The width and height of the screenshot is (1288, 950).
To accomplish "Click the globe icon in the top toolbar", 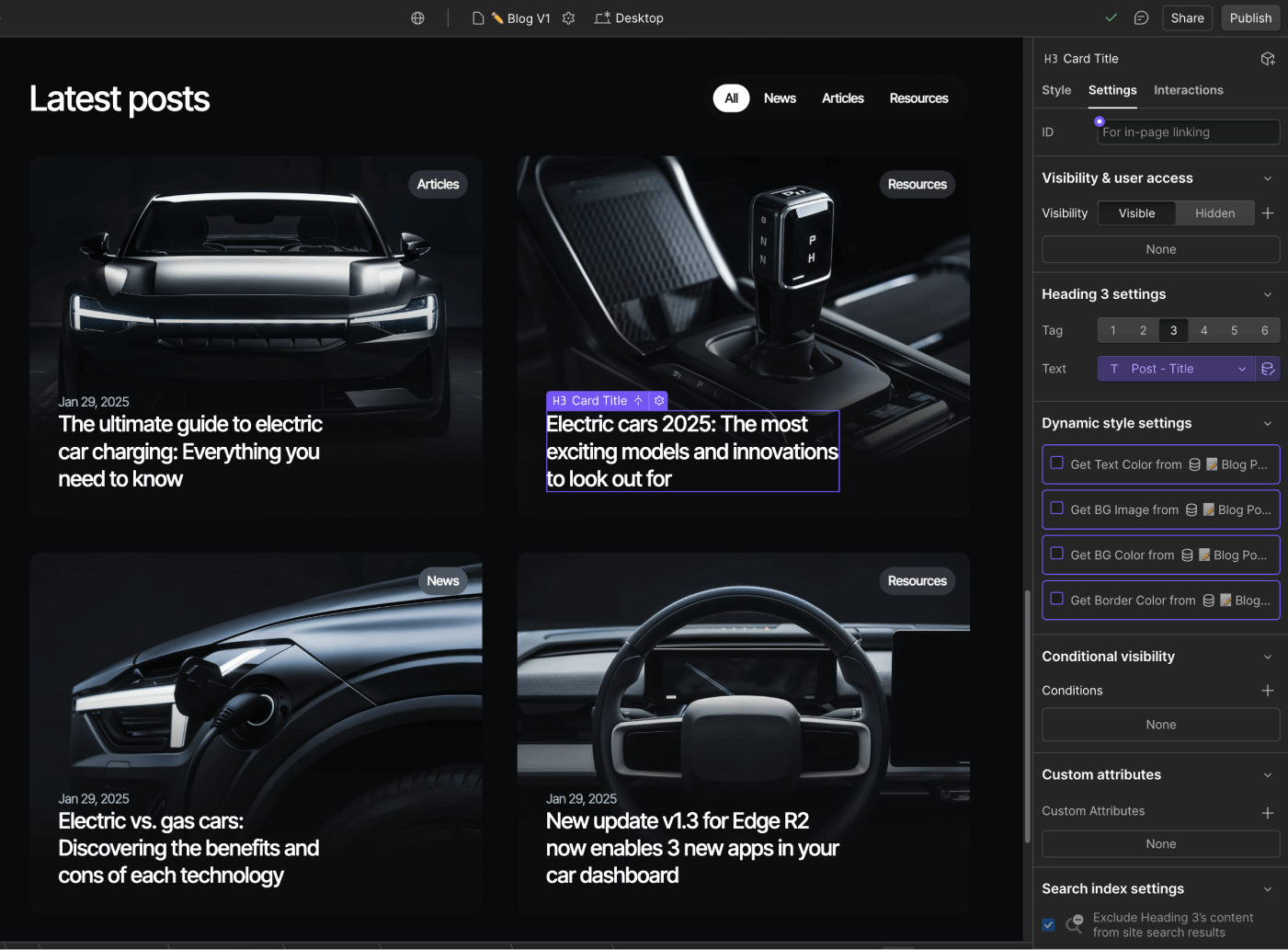I will pos(417,17).
